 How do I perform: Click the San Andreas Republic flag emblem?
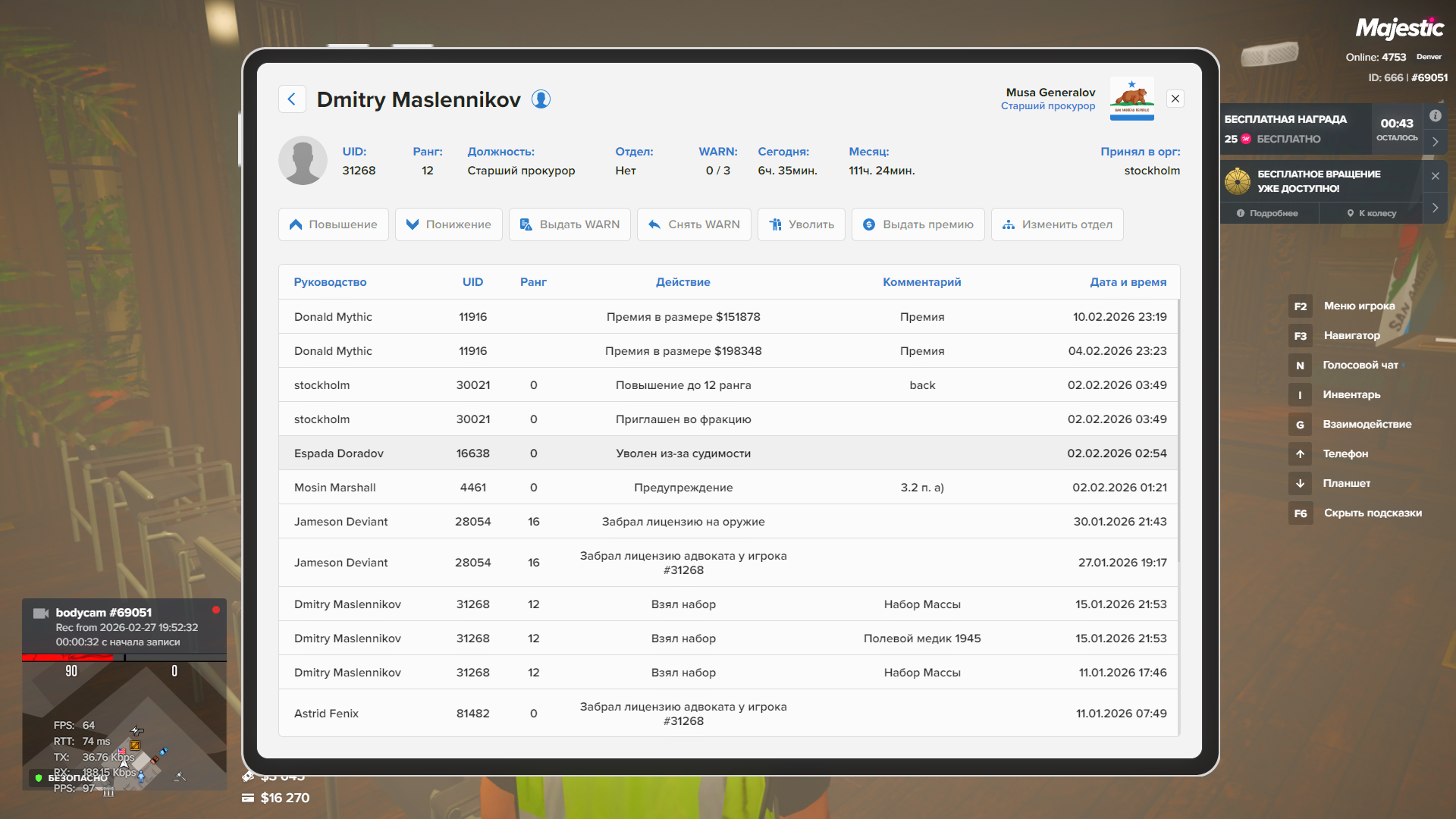point(1131,99)
